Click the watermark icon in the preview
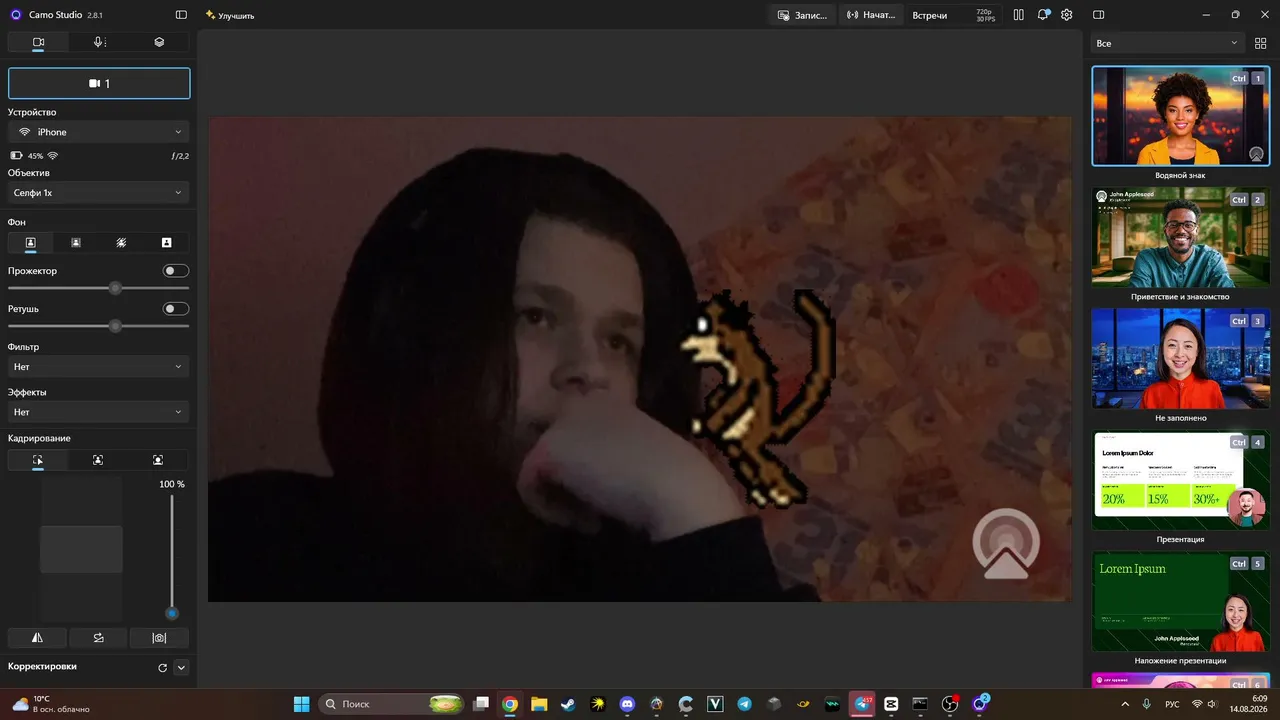 tap(1006, 543)
